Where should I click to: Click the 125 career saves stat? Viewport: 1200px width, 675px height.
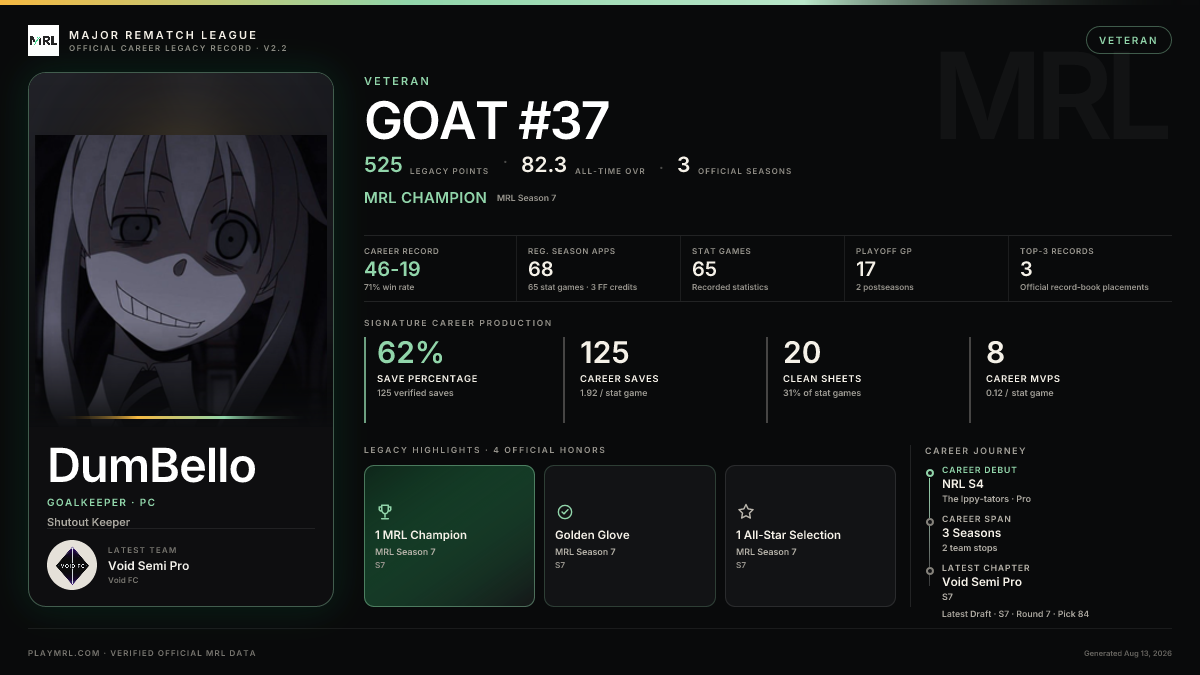[x=605, y=352]
